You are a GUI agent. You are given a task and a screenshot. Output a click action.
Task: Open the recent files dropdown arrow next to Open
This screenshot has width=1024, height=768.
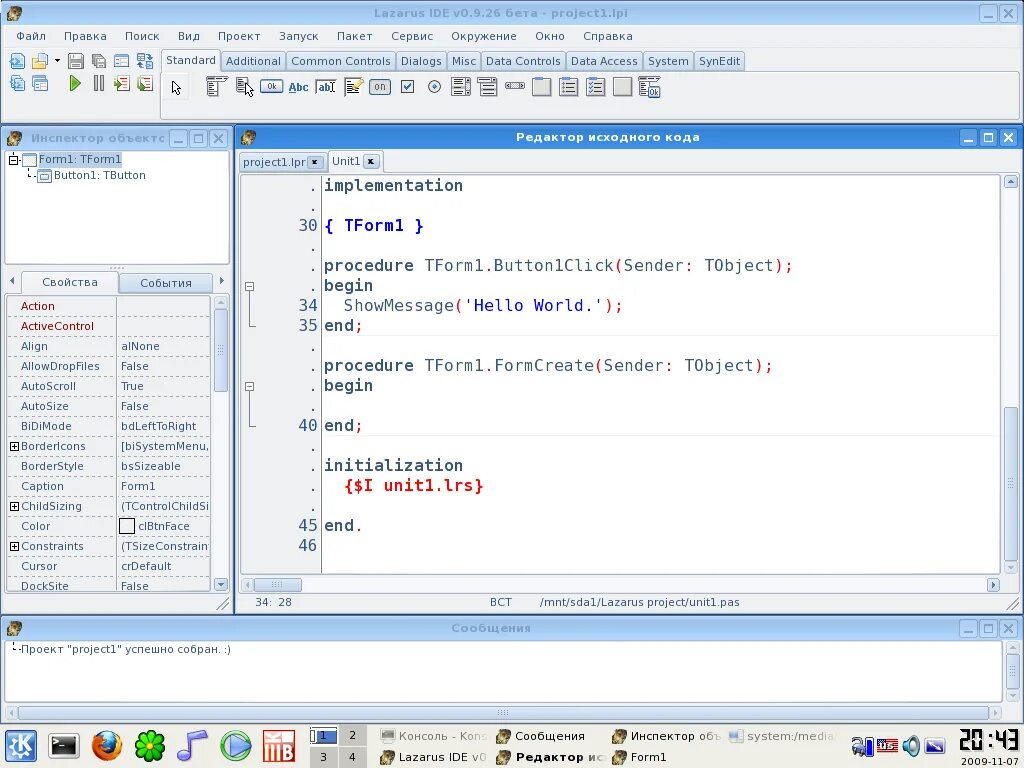57,61
